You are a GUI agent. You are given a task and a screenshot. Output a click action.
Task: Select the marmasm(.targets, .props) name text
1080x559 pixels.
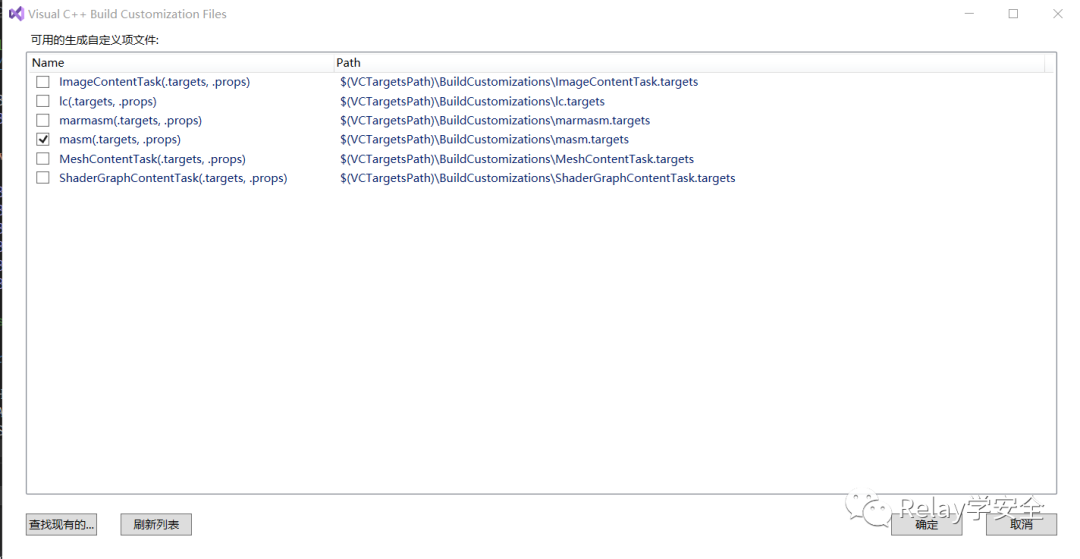point(130,120)
